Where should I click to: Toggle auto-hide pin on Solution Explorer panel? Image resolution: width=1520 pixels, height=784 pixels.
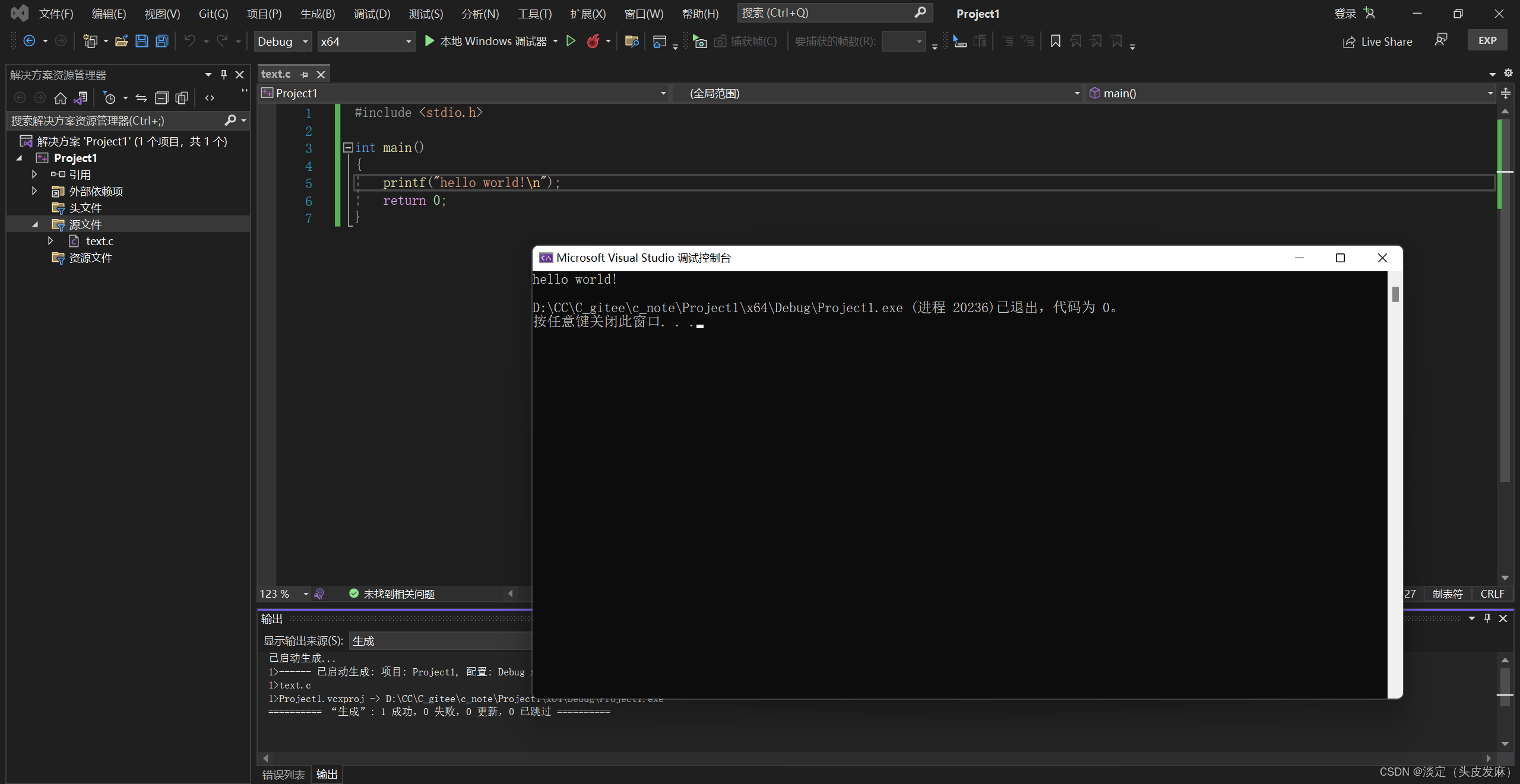(x=224, y=74)
